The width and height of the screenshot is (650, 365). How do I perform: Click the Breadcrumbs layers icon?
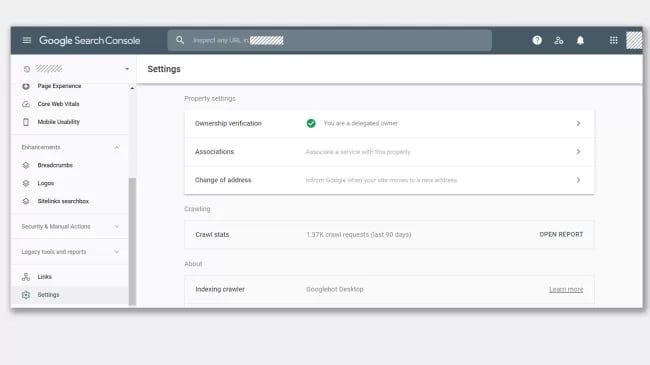click(26, 165)
